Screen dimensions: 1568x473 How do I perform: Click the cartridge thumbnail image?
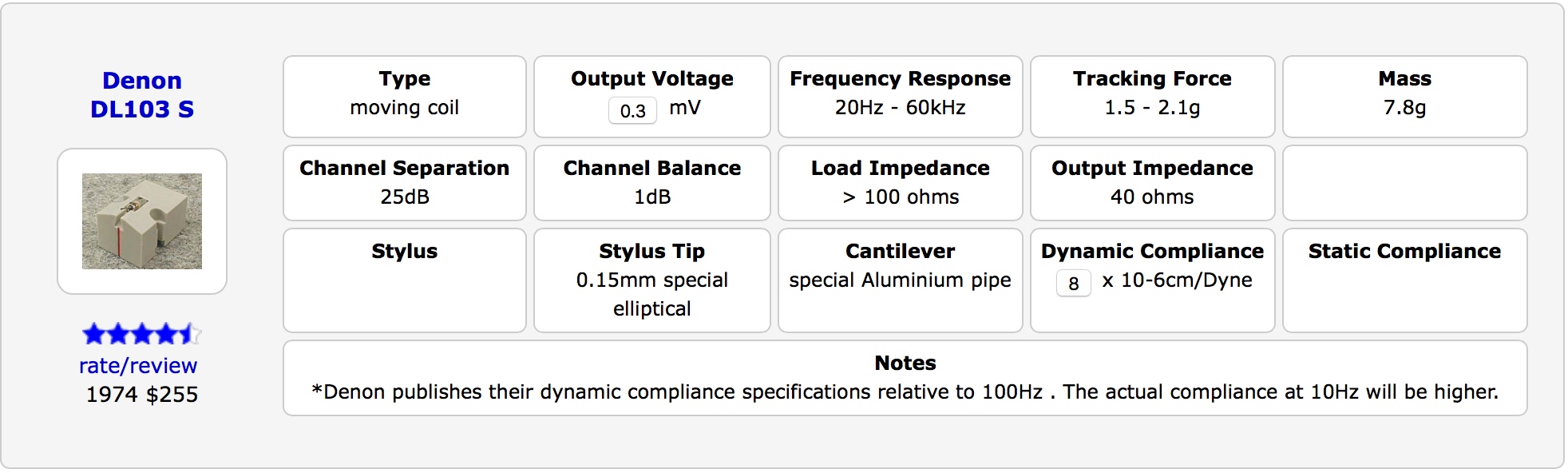[142, 221]
